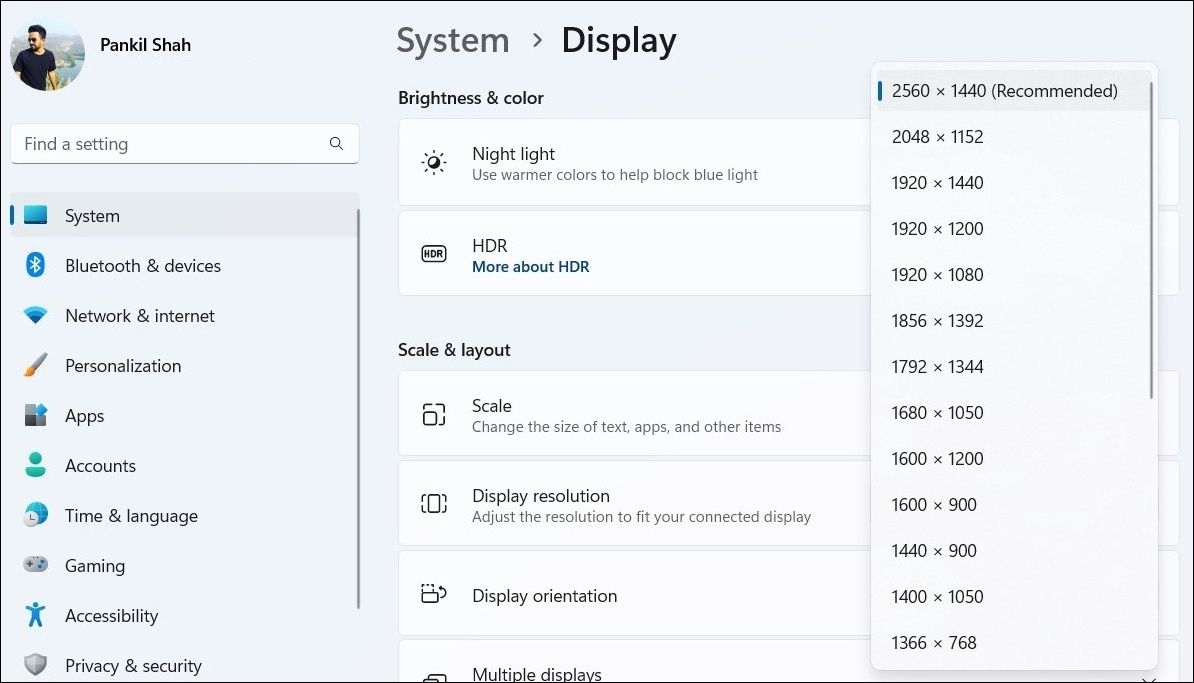Click the Multiple displays icon

(x=433, y=676)
